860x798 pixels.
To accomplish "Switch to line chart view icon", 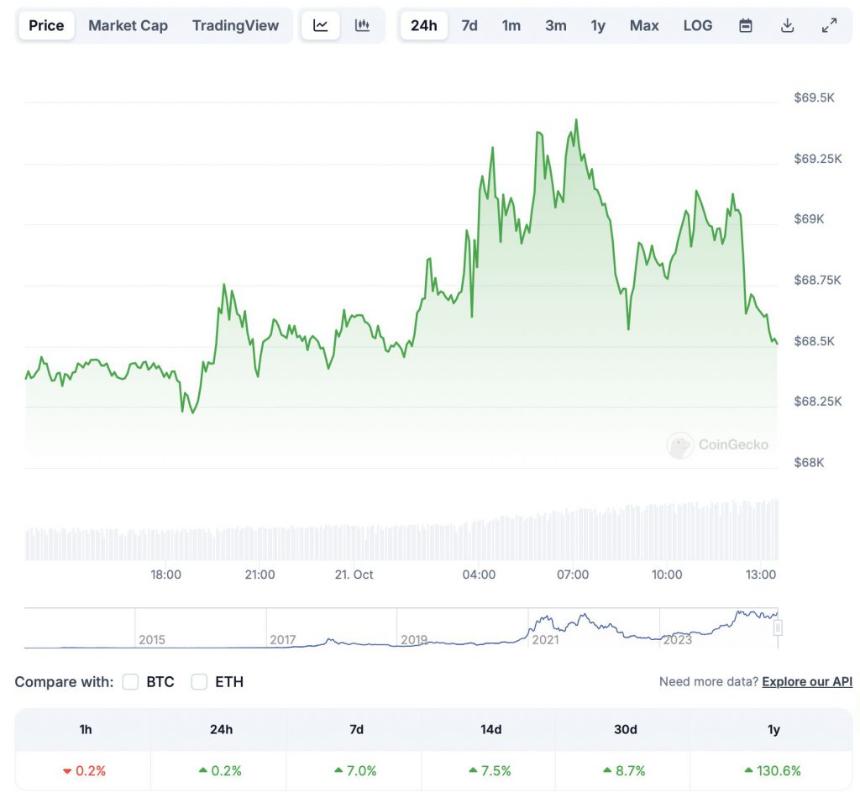I will [320, 25].
